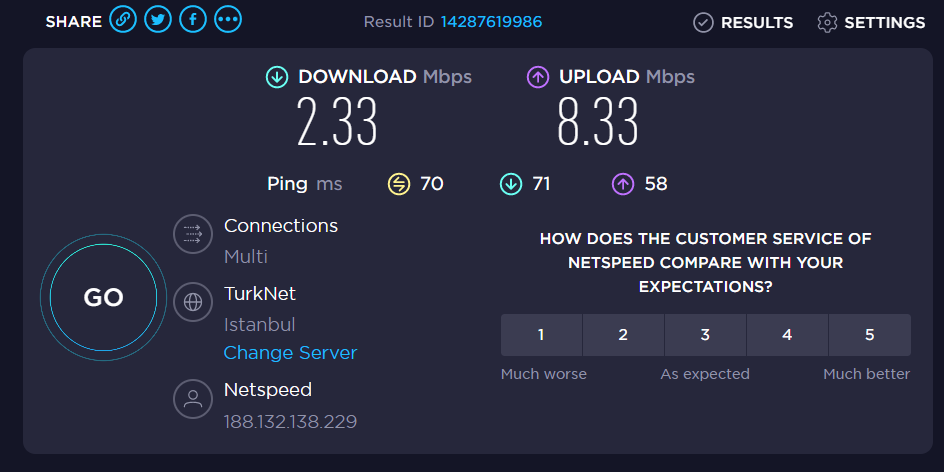The width and height of the screenshot is (944, 472).
Task: Select rating 2 in survey
Action: [x=623, y=335]
